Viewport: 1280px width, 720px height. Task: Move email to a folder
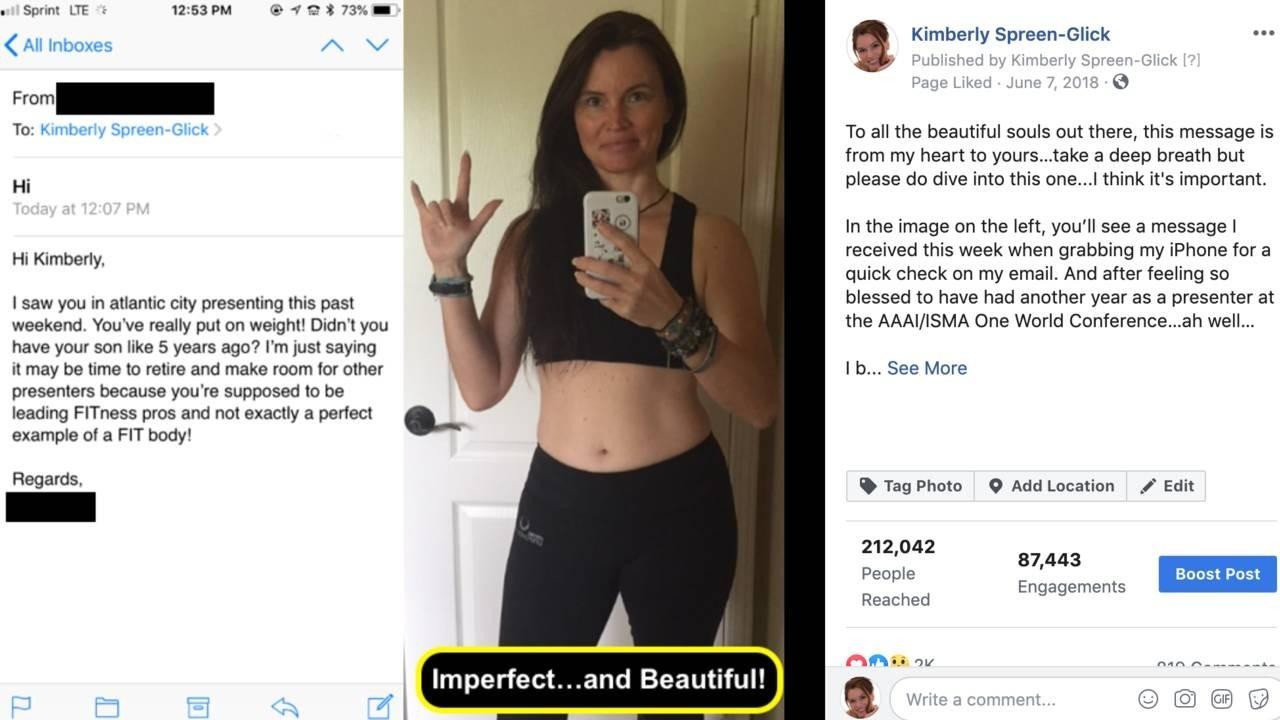pyautogui.click(x=106, y=706)
